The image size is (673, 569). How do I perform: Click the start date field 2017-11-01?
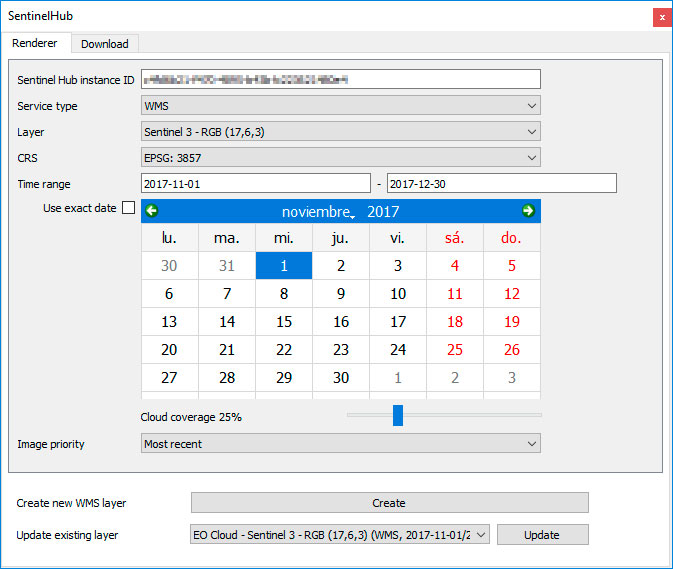pyautogui.click(x=256, y=184)
